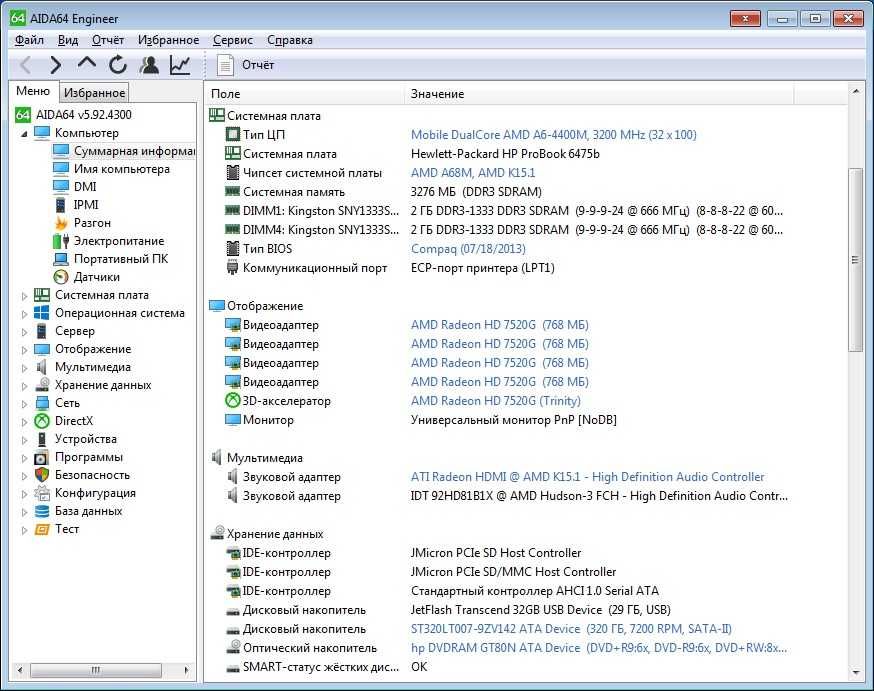
Task: Expand the Сервер tree node
Action: click(x=24, y=332)
